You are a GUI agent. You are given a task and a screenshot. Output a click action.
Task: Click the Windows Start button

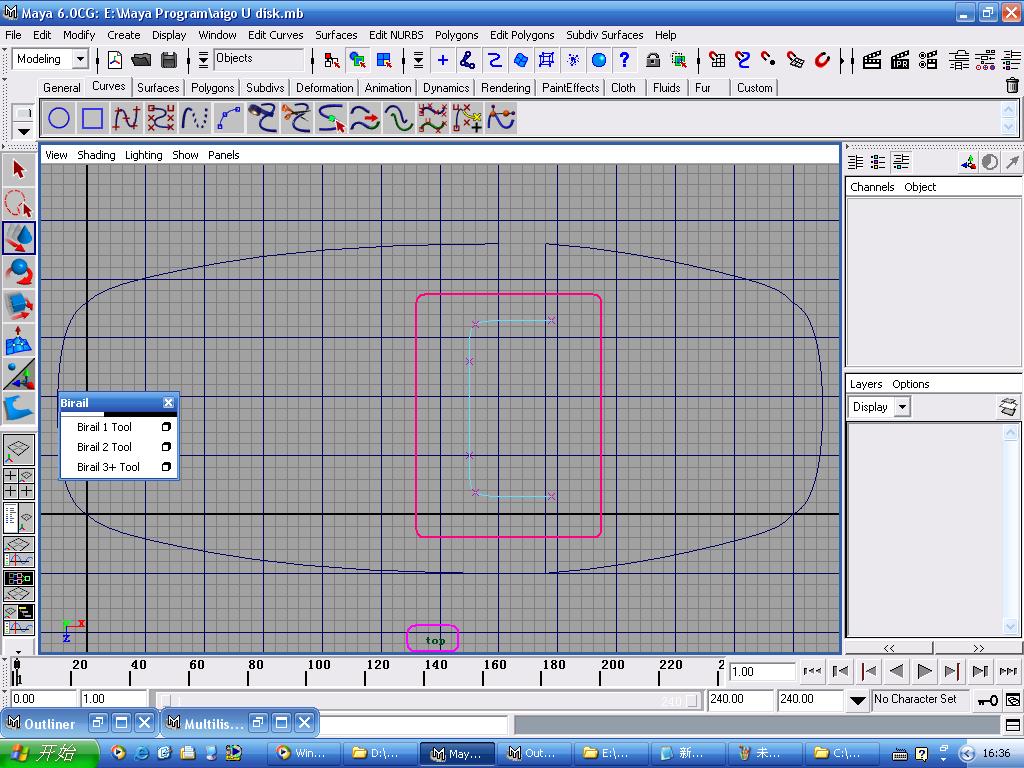click(50, 753)
